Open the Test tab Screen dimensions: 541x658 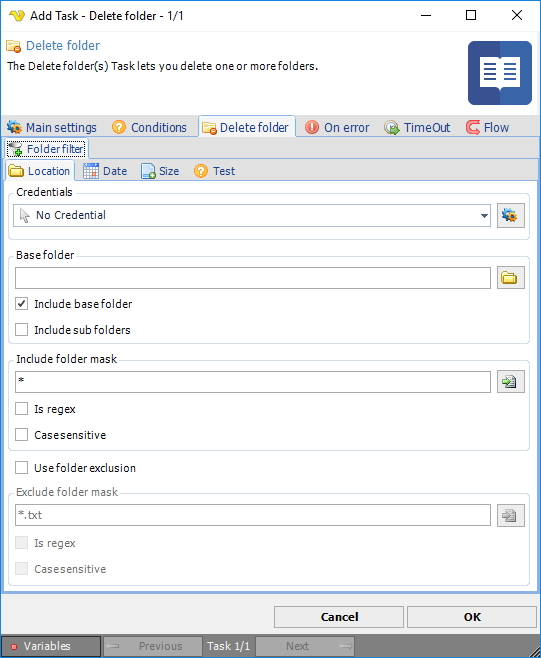coord(214,171)
